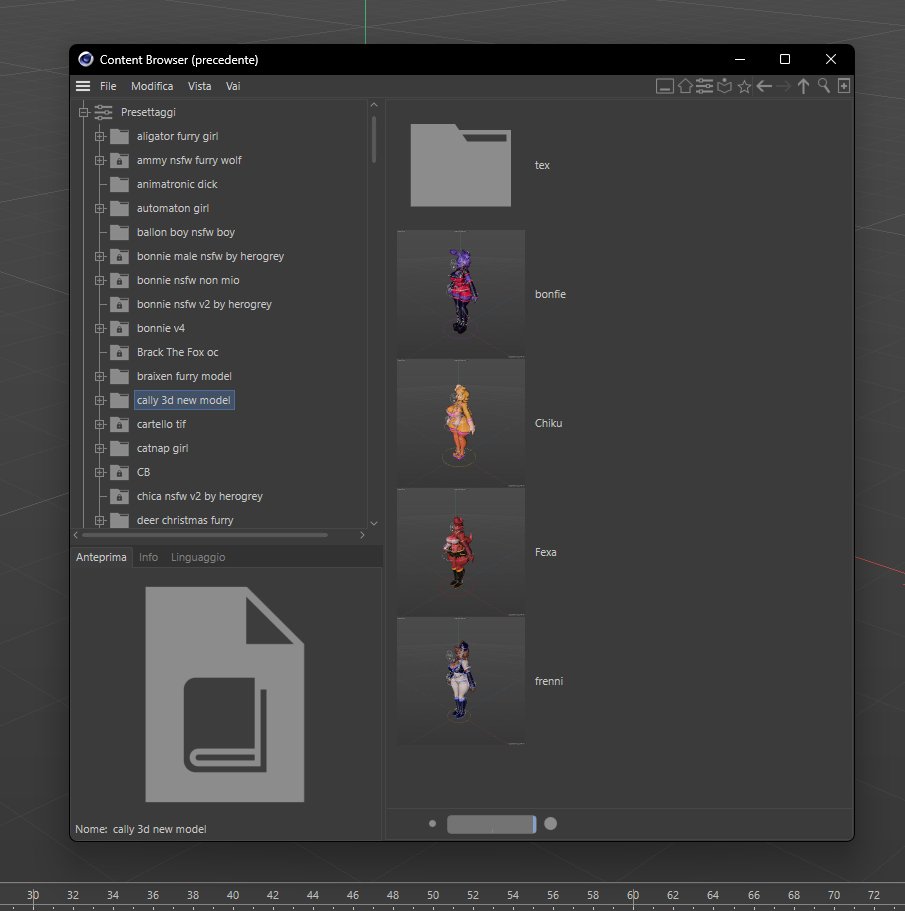Image resolution: width=905 pixels, height=911 pixels.
Task: Go back with the left arrow icon
Action: tap(764, 86)
